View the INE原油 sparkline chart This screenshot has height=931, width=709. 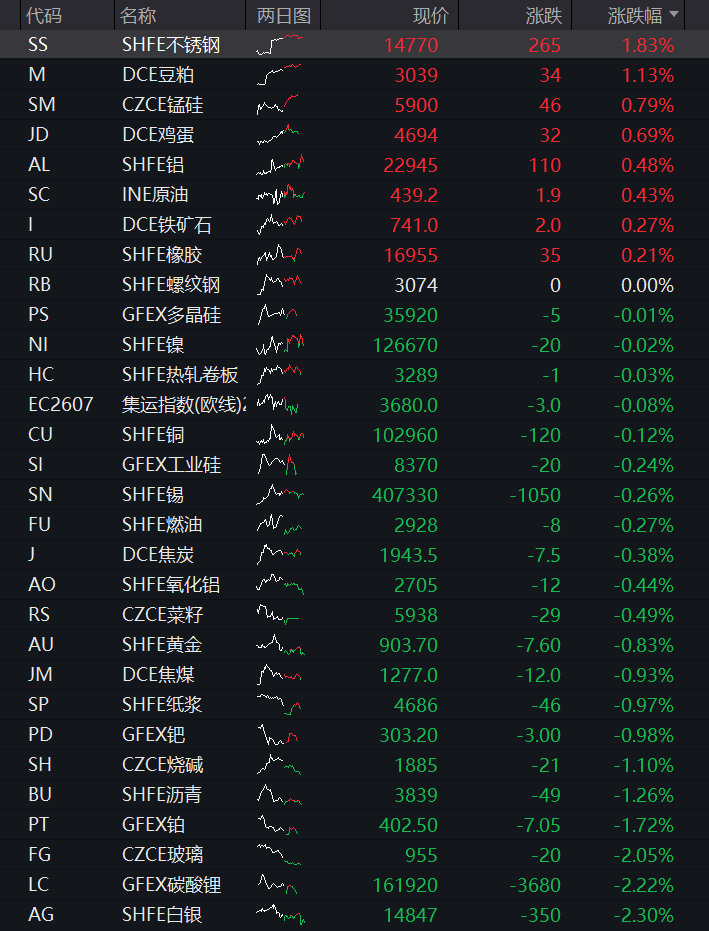(280, 195)
